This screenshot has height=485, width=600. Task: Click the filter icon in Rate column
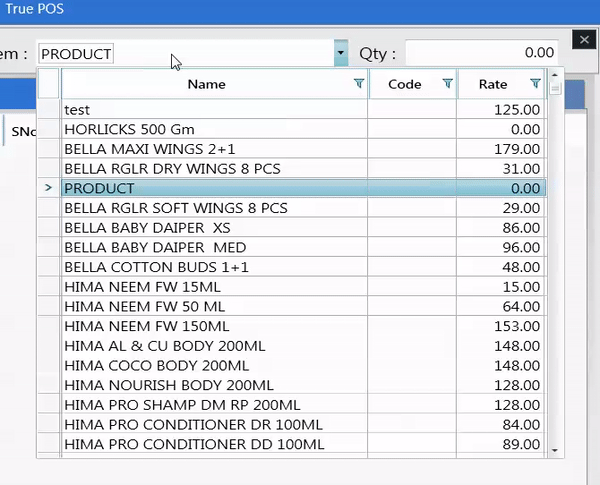pyautogui.click(x=535, y=84)
